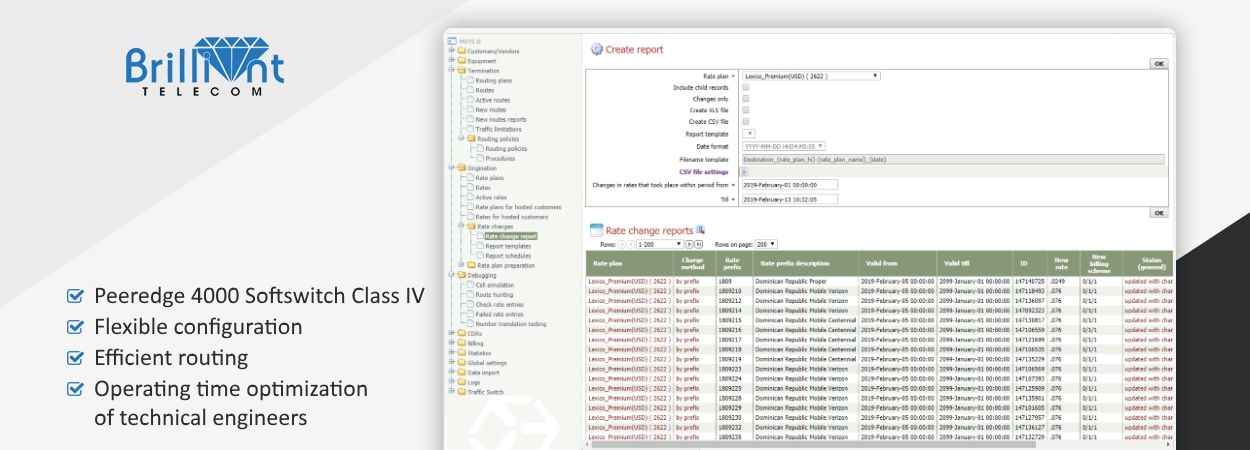Image resolution: width=1250 pixels, height=450 pixels.
Task: Click the Create report gear icon
Action: coord(597,49)
